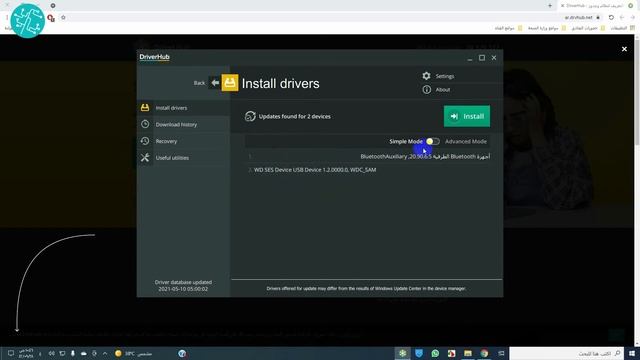Click the green Install button
This screenshot has width=640, height=360.
point(467,116)
